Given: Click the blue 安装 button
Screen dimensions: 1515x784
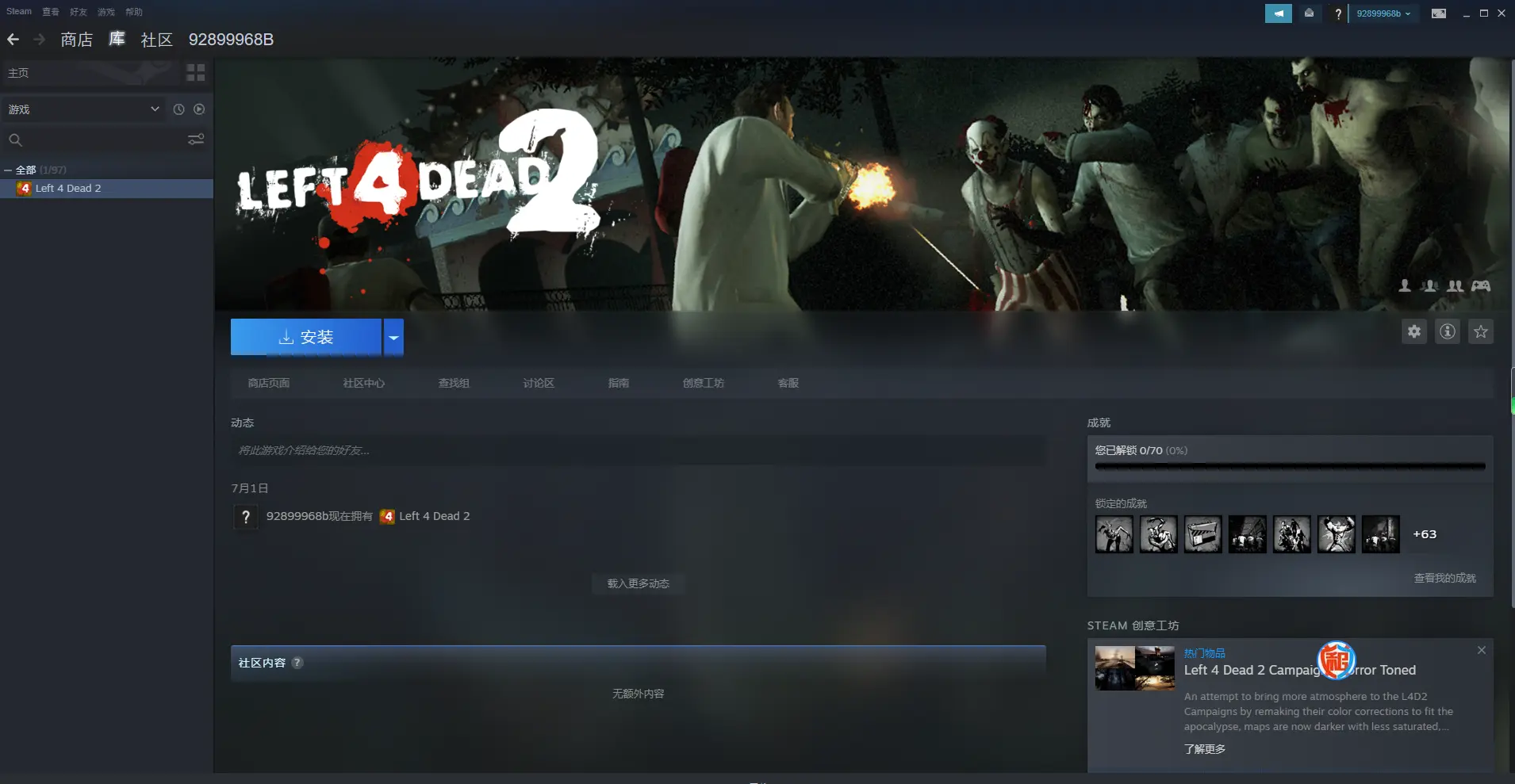Looking at the screenshot, I should (x=306, y=337).
